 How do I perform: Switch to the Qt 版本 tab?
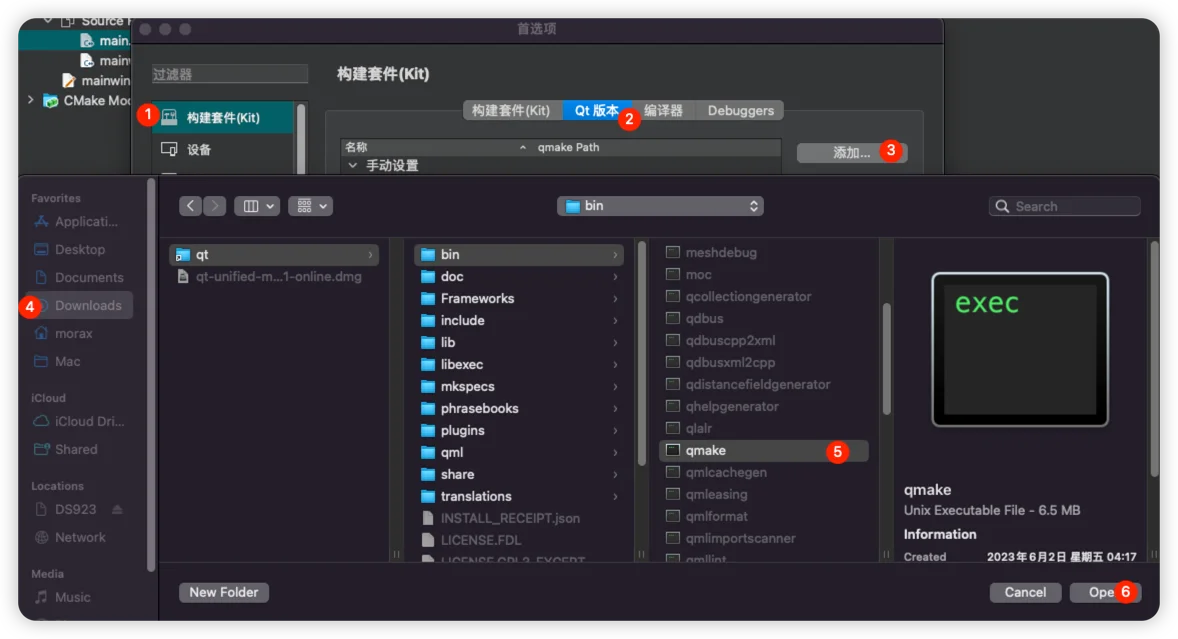597,110
